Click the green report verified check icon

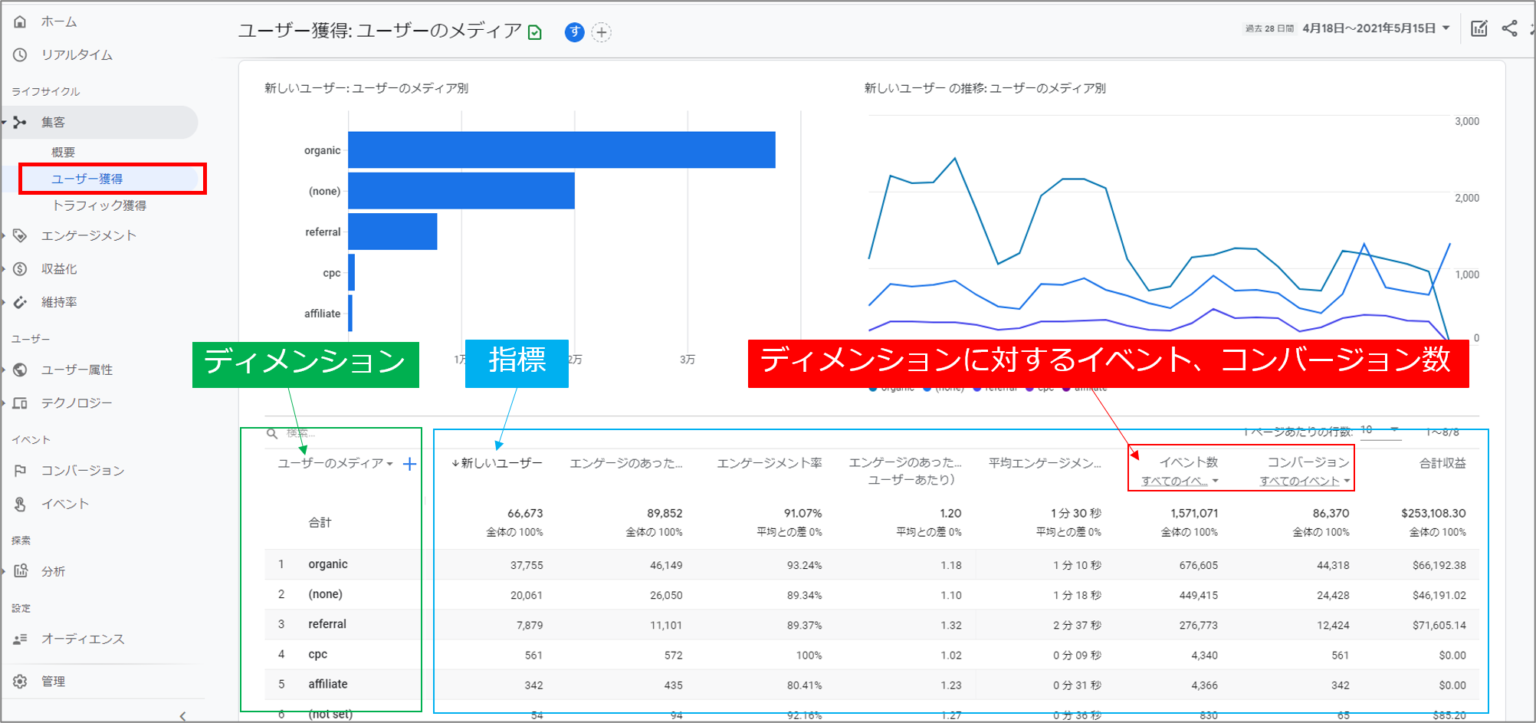click(535, 32)
